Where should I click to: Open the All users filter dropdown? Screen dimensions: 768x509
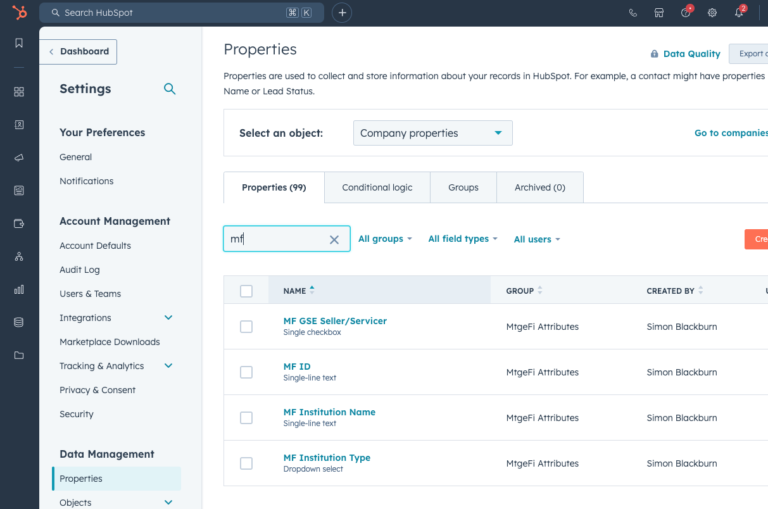click(537, 240)
